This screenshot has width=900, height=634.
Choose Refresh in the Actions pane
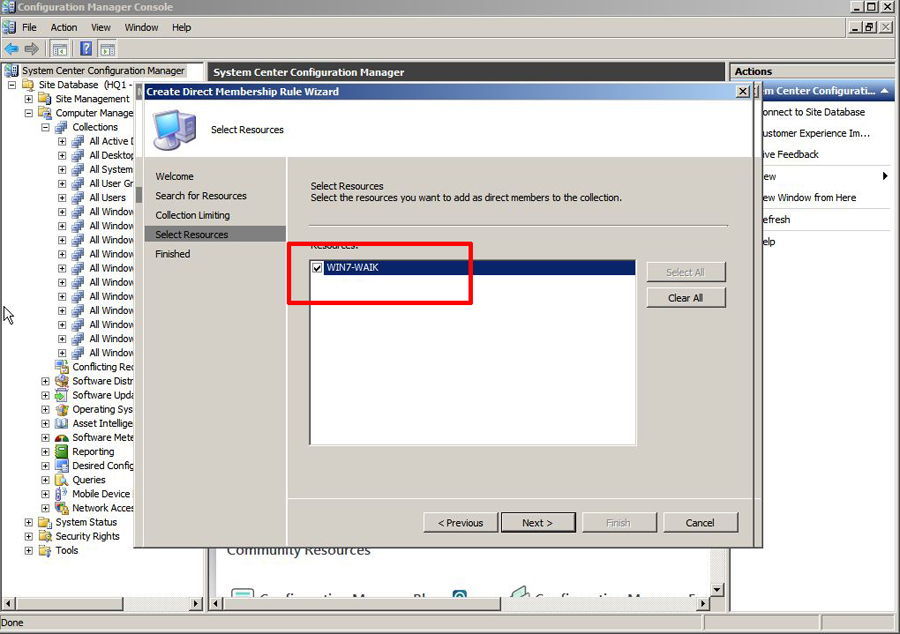tap(776, 219)
